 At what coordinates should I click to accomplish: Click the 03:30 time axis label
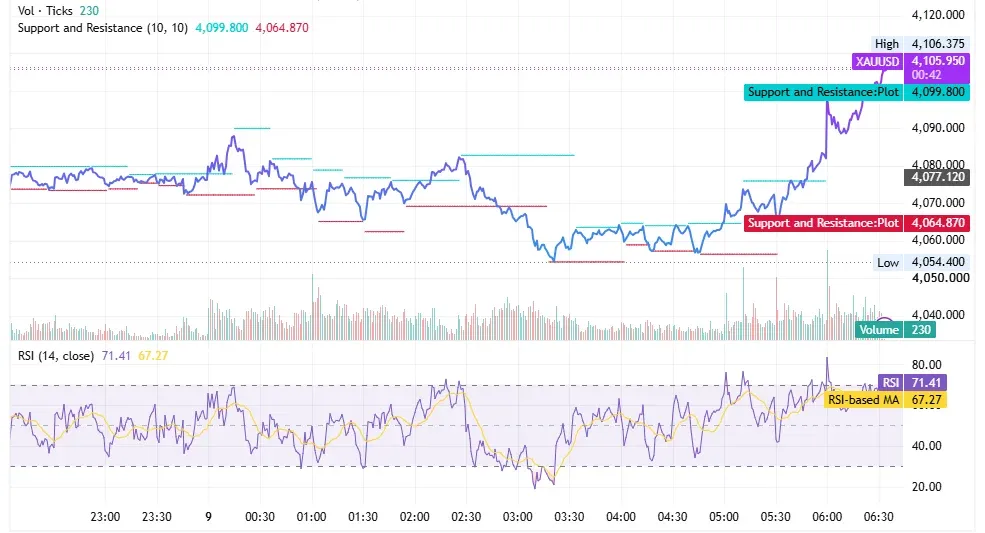[569, 517]
